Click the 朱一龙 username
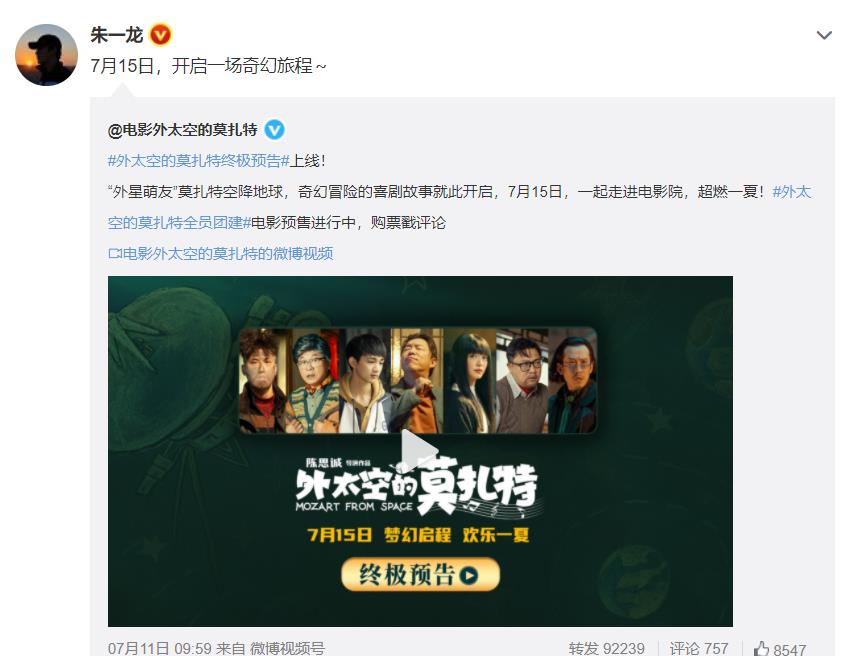849x656 pixels. 116,35
